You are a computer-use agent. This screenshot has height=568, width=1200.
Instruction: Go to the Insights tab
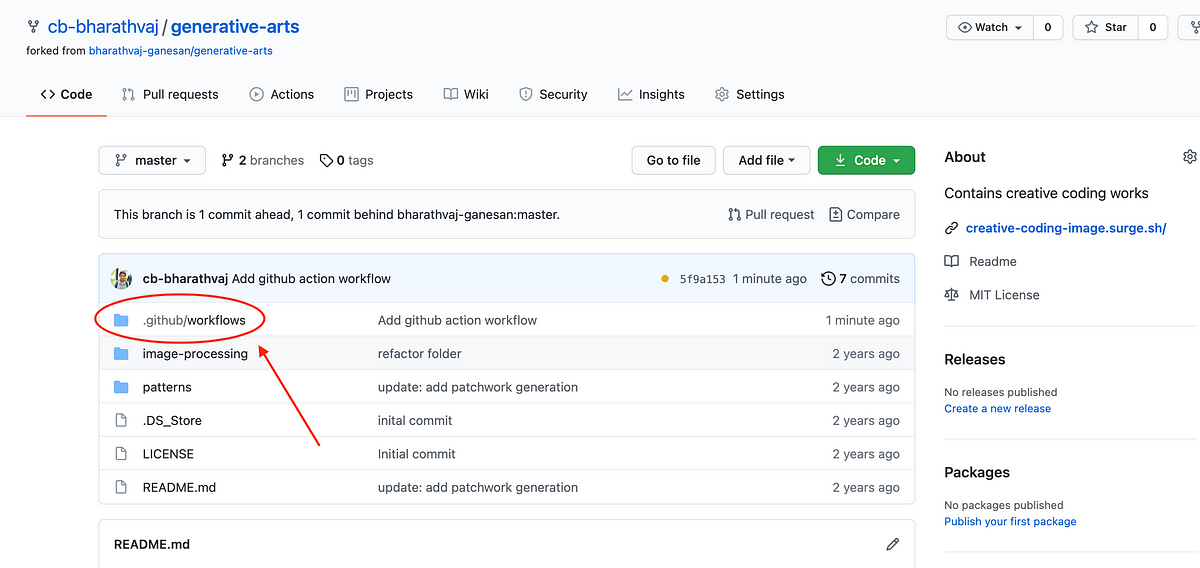[651, 94]
